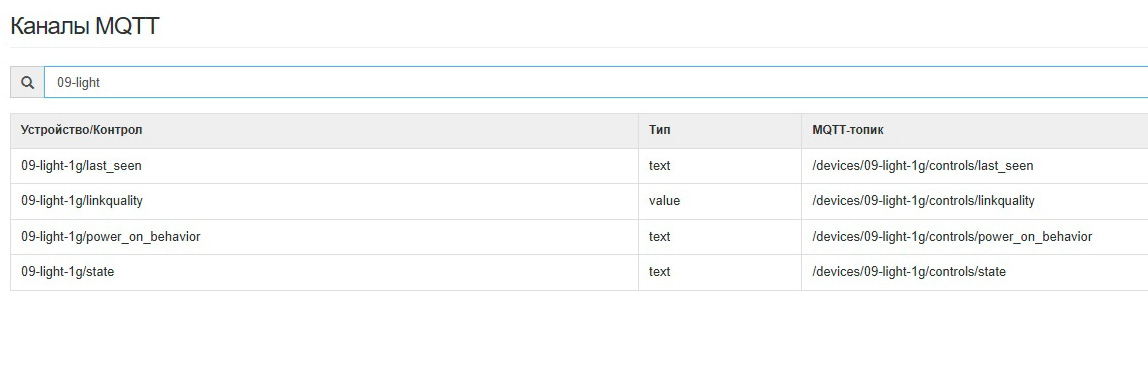This screenshot has width=1148, height=369.
Task: Click the Тип column header
Action: point(720,130)
